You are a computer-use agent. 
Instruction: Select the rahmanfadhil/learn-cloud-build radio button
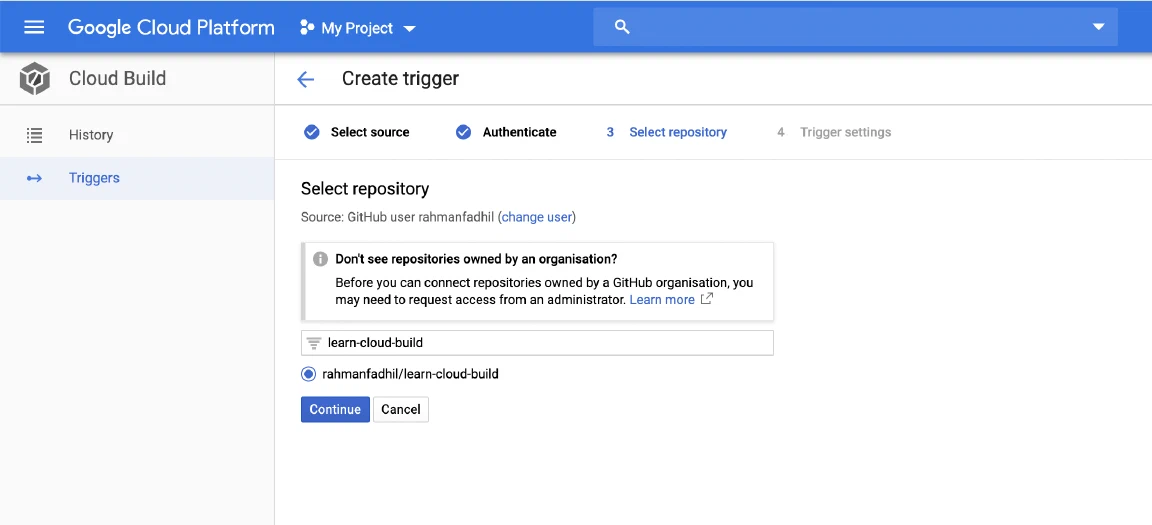click(x=309, y=374)
